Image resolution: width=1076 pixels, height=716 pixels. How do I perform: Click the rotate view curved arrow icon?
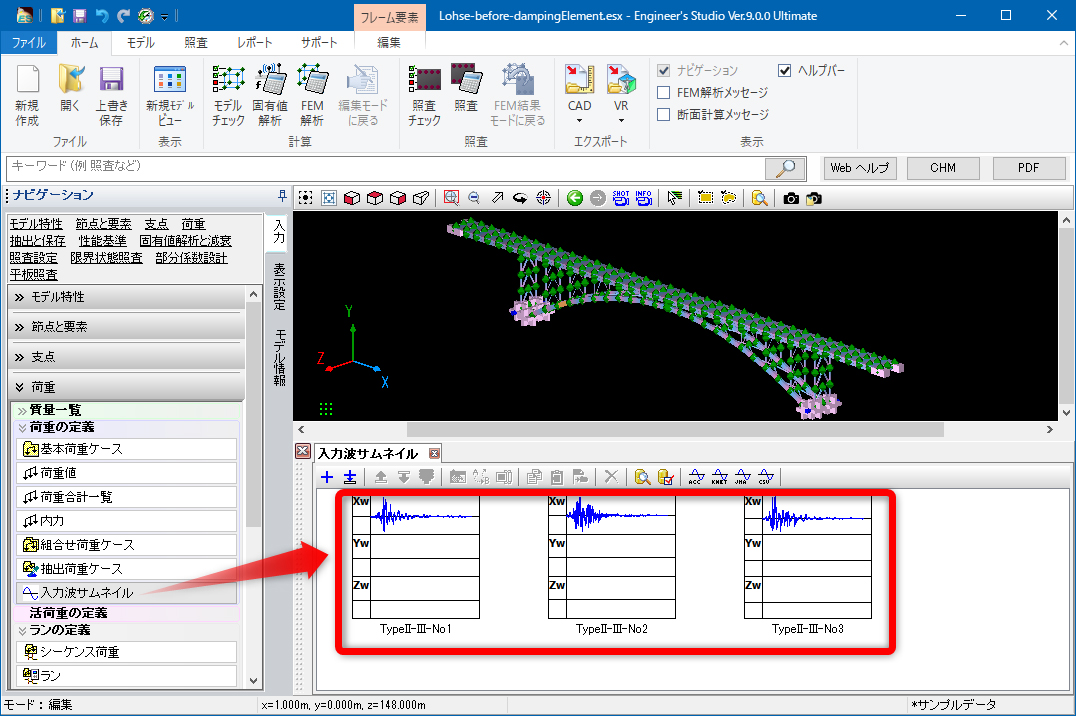coord(520,198)
